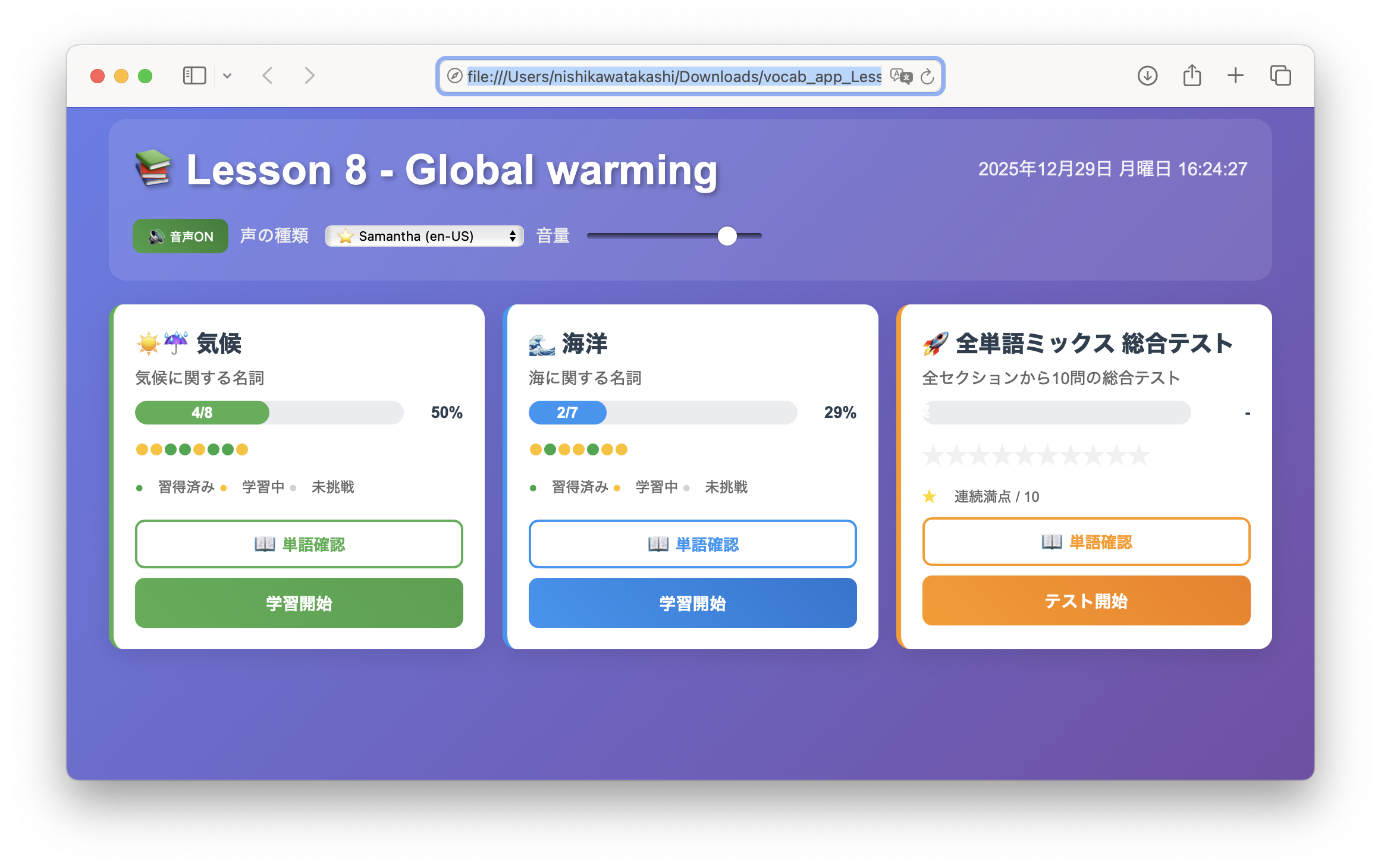The width and height of the screenshot is (1381, 868).
Task: Go back using the back arrow
Action: (x=268, y=76)
